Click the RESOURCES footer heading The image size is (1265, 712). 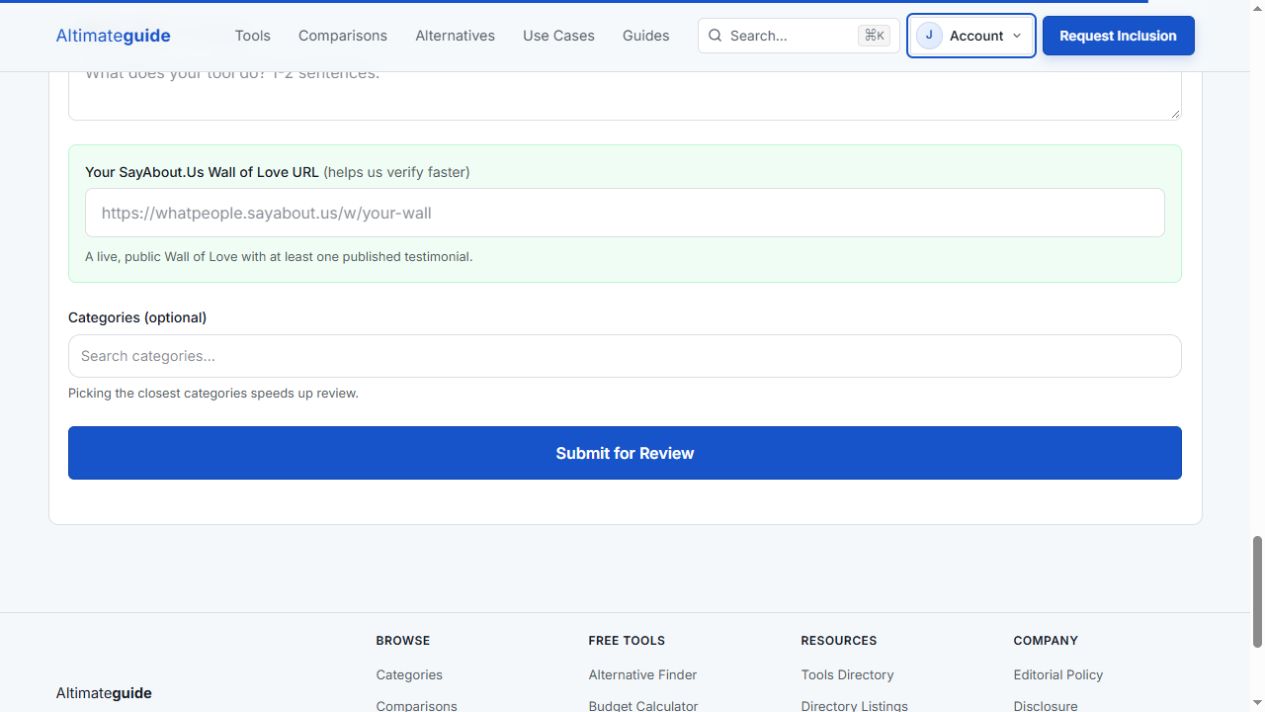tap(839, 640)
